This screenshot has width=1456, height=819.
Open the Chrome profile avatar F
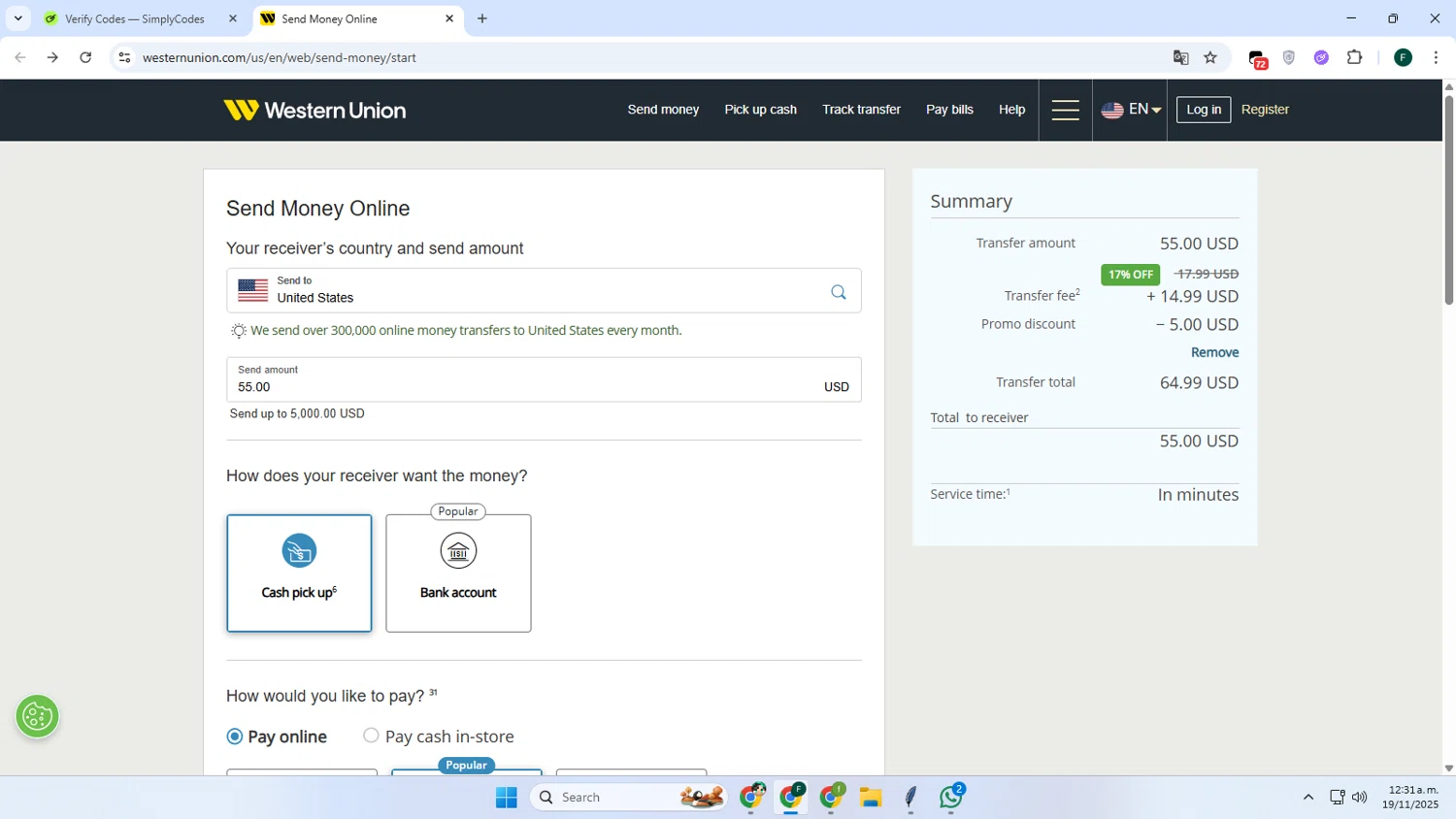click(1403, 57)
